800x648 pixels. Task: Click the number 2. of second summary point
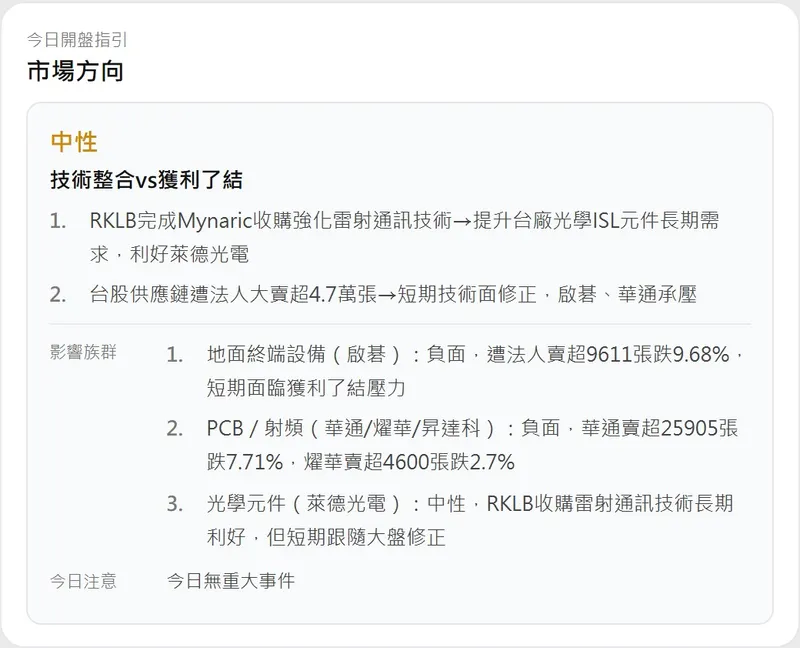(x=58, y=294)
